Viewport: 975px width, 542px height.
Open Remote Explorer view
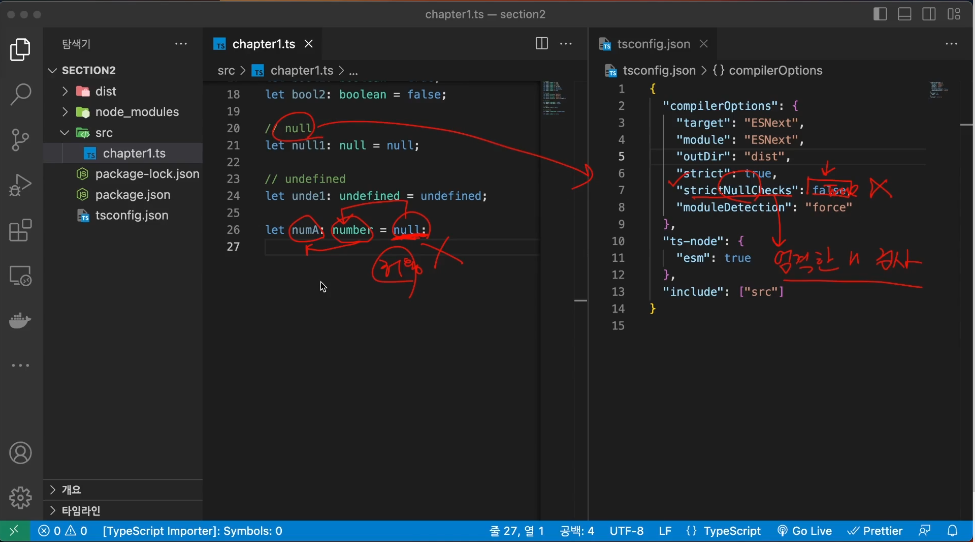tap(21, 275)
